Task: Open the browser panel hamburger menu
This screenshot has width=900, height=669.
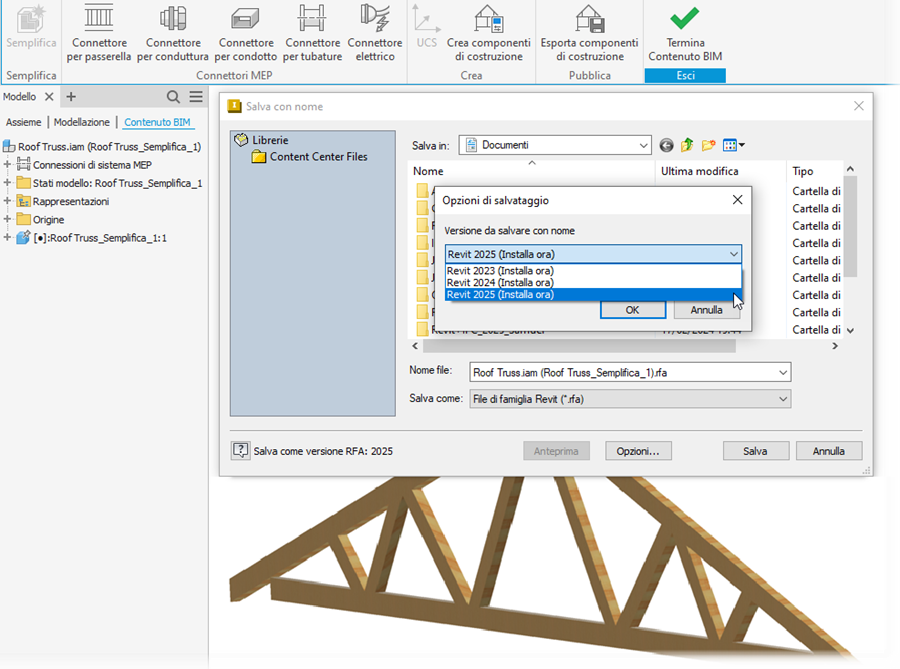Action: point(196,96)
